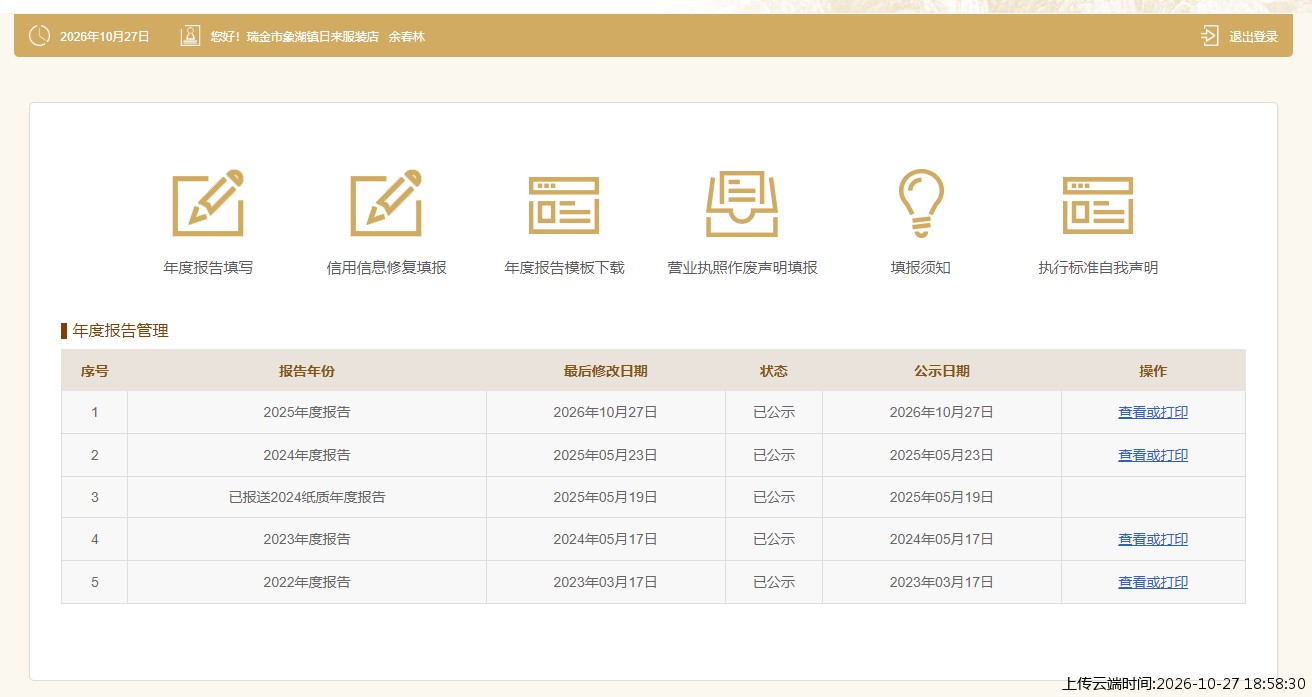The height and width of the screenshot is (697, 1312).
Task: Select the 2022年度报告 cell
Action: point(307,582)
